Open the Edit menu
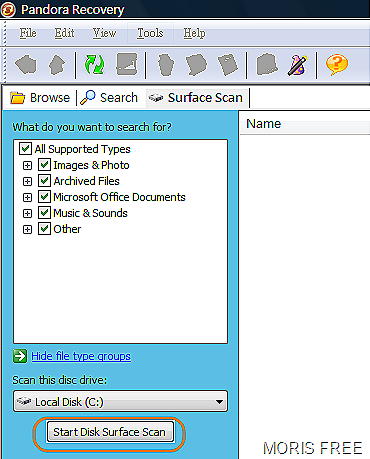Image resolution: width=370 pixels, height=459 pixels. tap(64, 33)
